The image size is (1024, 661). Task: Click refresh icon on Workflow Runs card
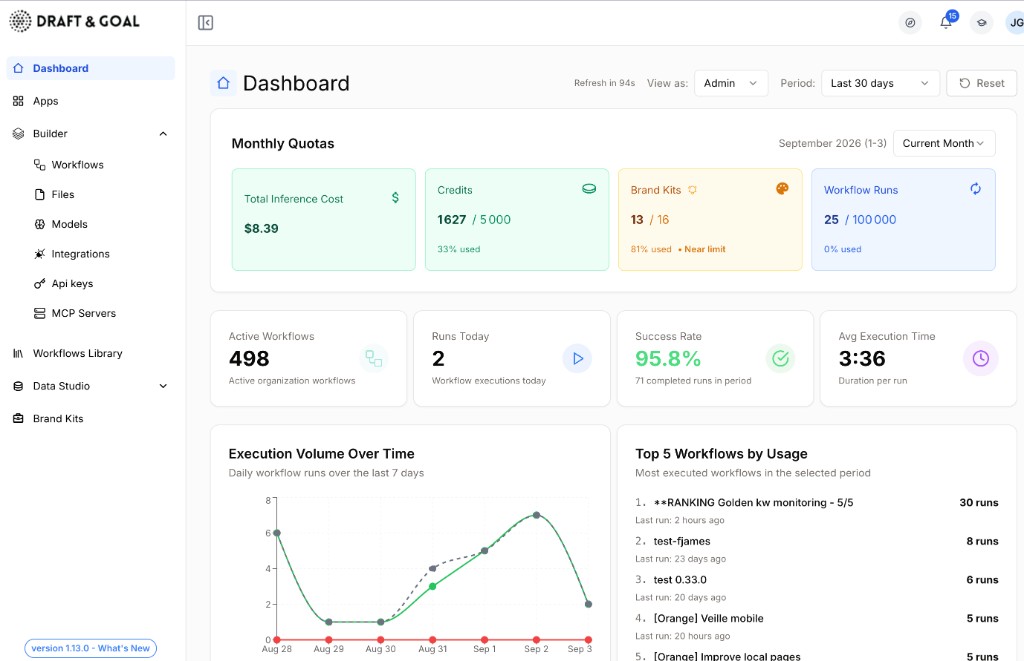click(975, 189)
